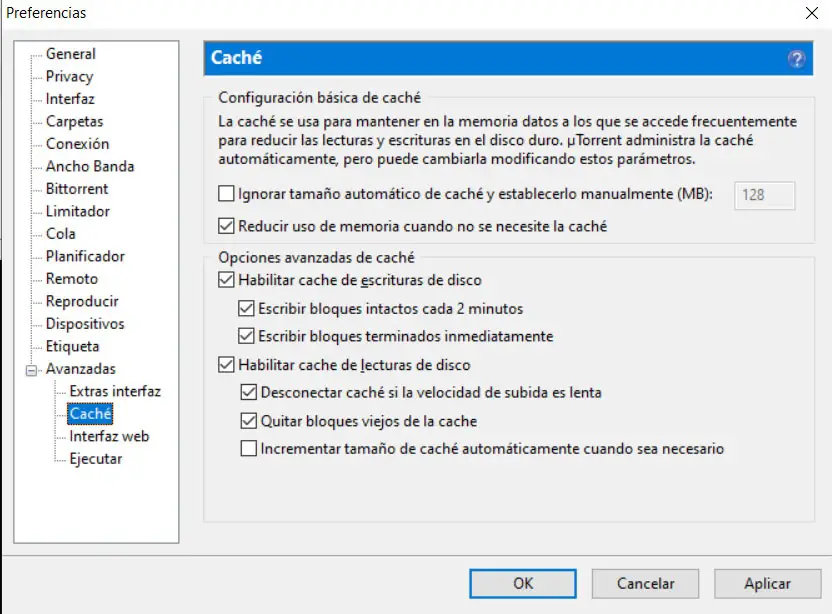Open the Planificador settings section
Viewport: 832px width, 614px height.
pyautogui.click(x=85, y=256)
